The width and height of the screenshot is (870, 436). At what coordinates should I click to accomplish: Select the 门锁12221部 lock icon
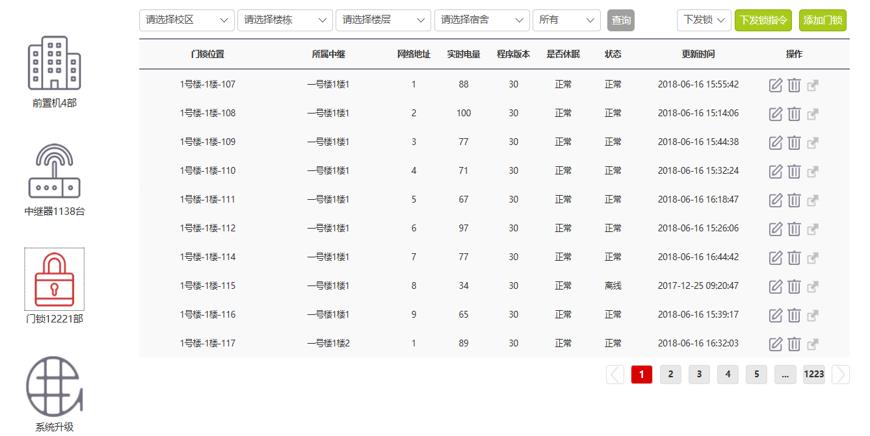(54, 279)
